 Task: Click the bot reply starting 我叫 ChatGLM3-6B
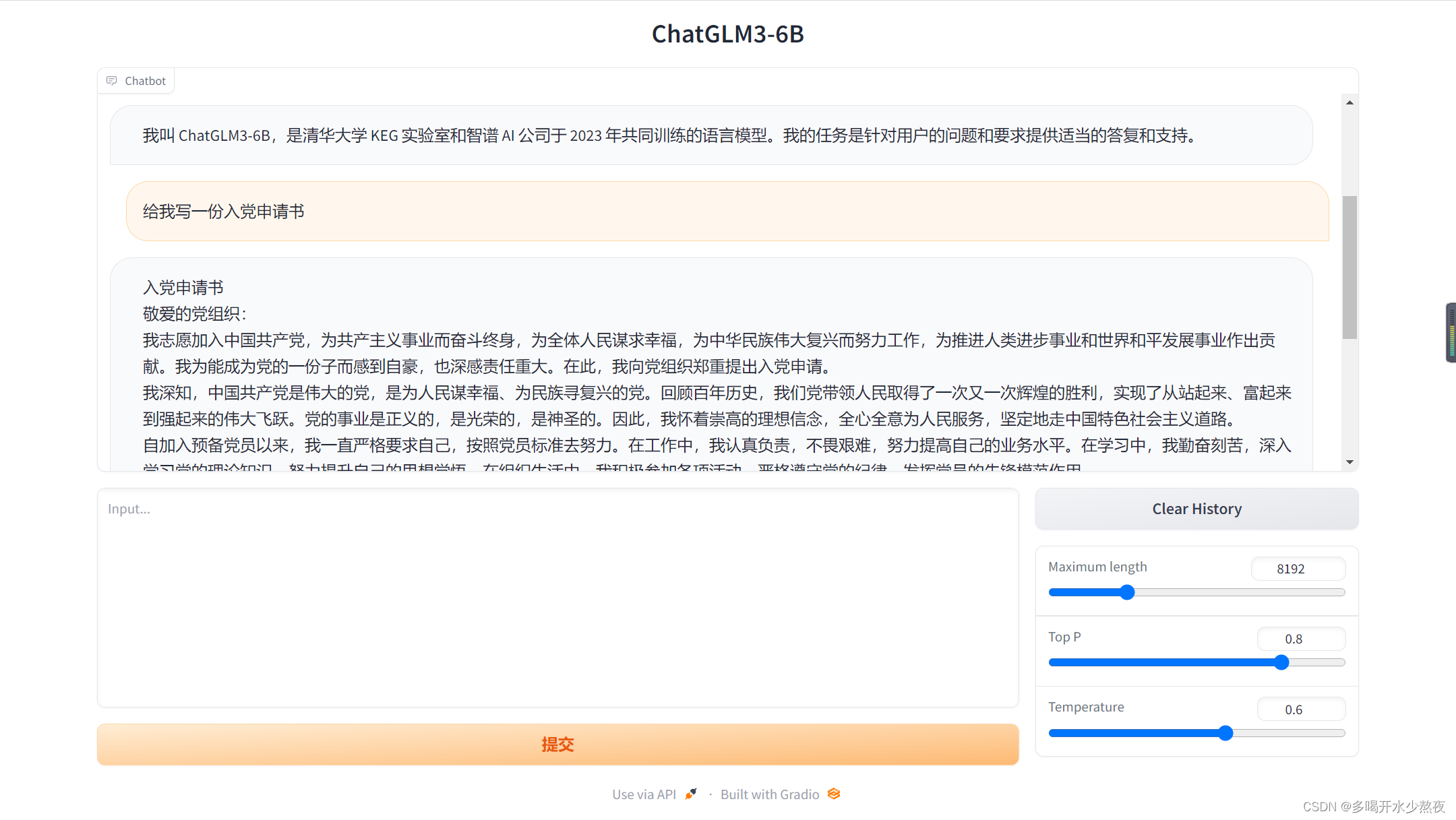[x=711, y=135]
